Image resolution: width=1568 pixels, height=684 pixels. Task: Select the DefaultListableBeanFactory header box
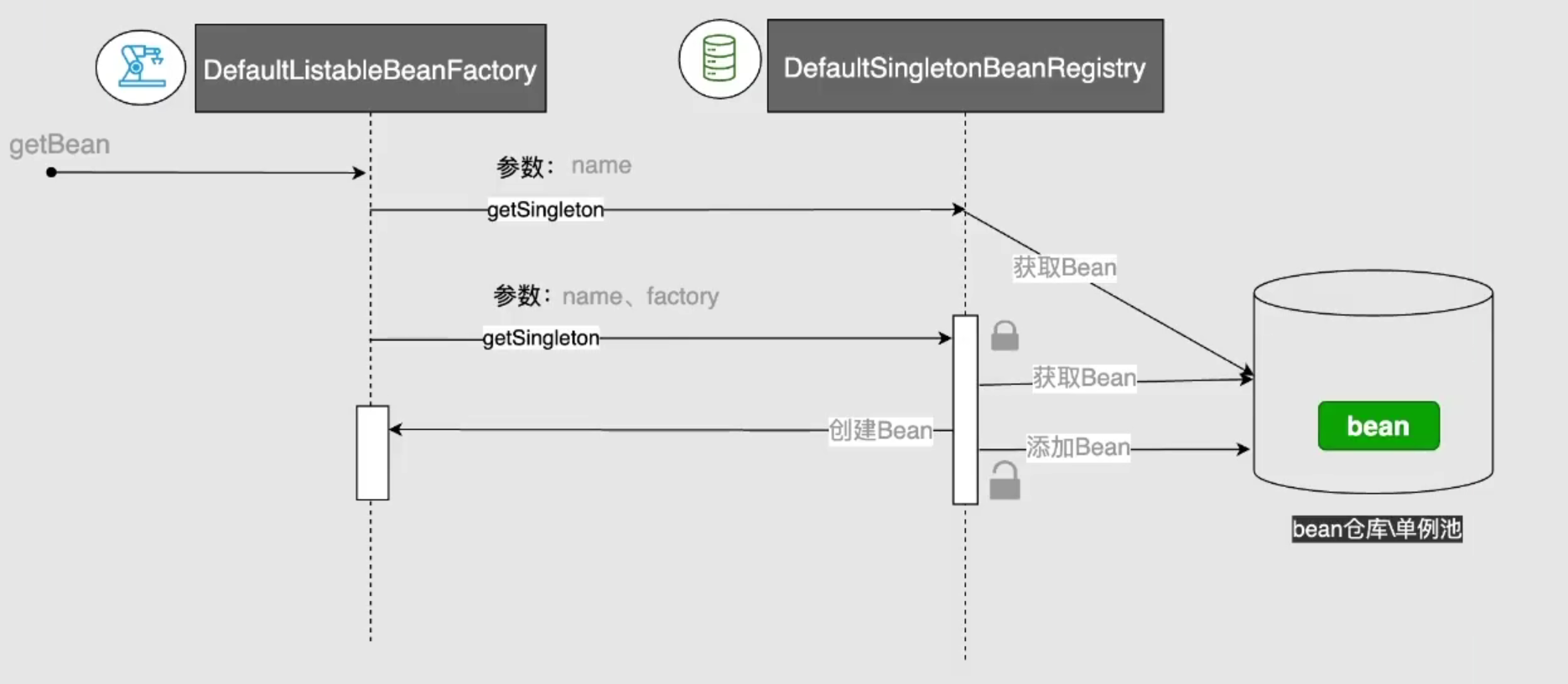(x=371, y=69)
